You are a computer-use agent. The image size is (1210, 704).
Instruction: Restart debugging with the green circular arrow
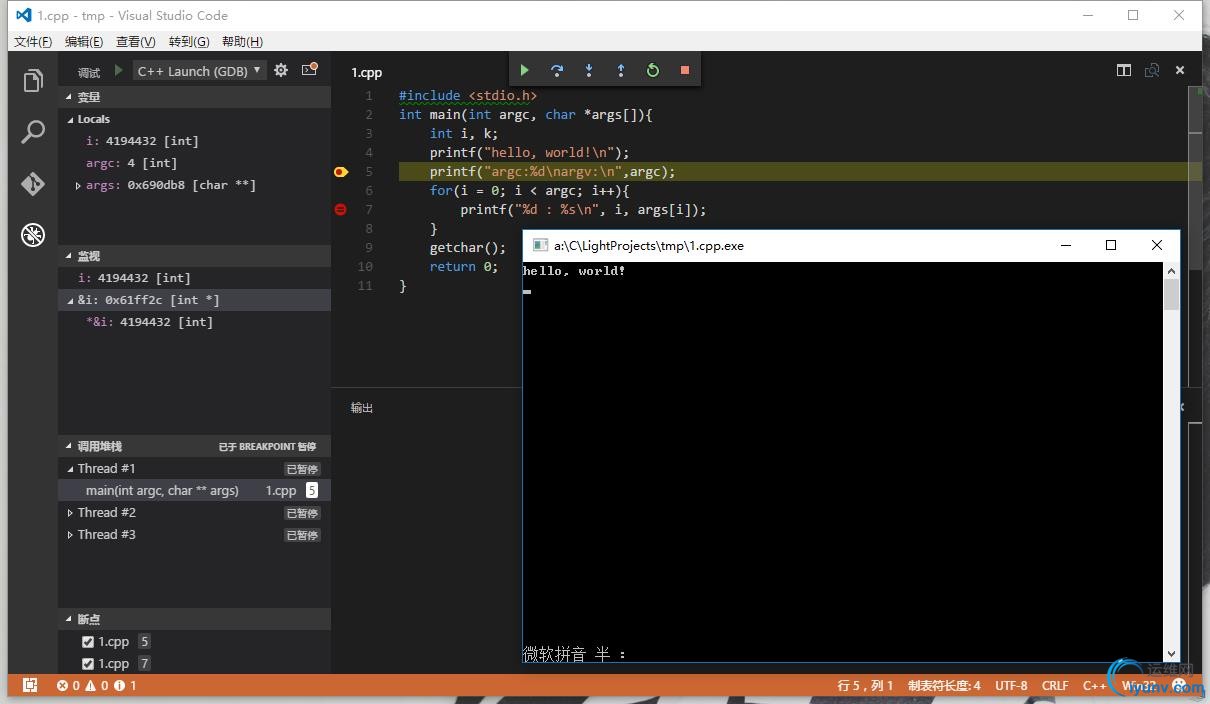653,70
